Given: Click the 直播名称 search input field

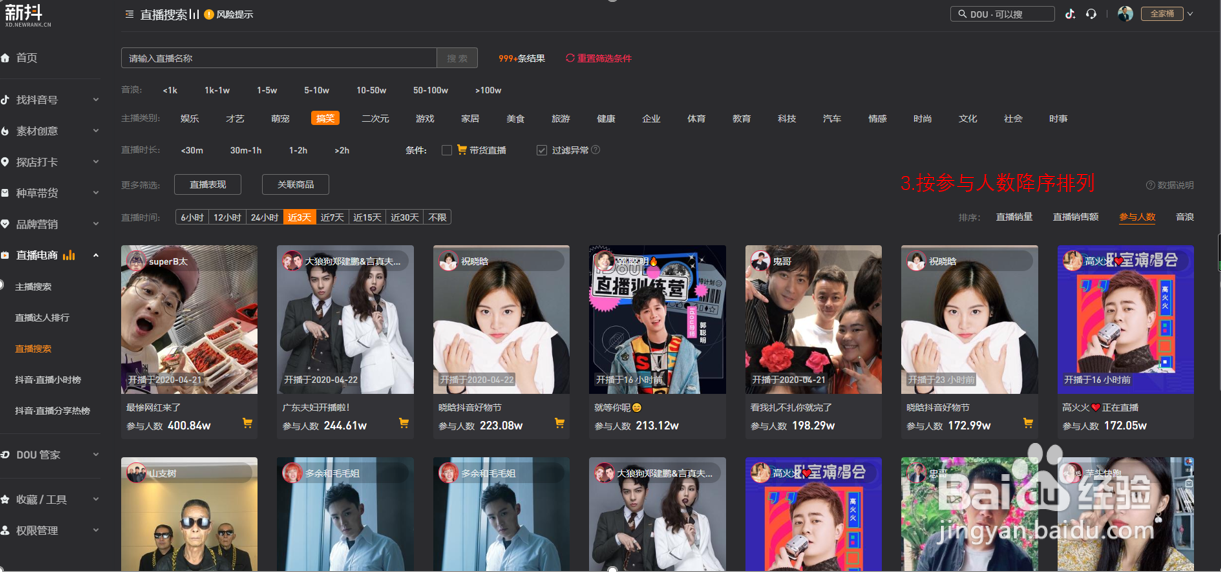Looking at the screenshot, I should coord(279,59).
